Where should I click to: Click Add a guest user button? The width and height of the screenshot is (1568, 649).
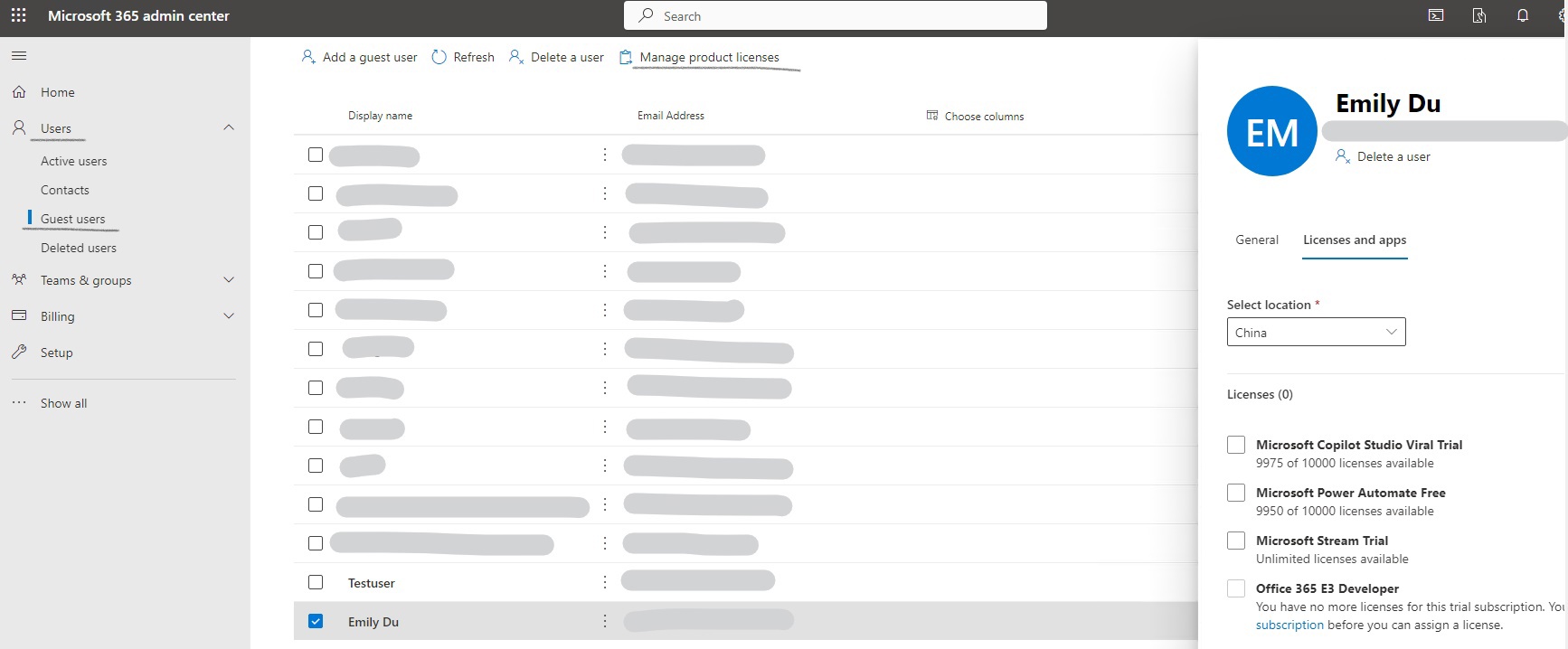(360, 57)
